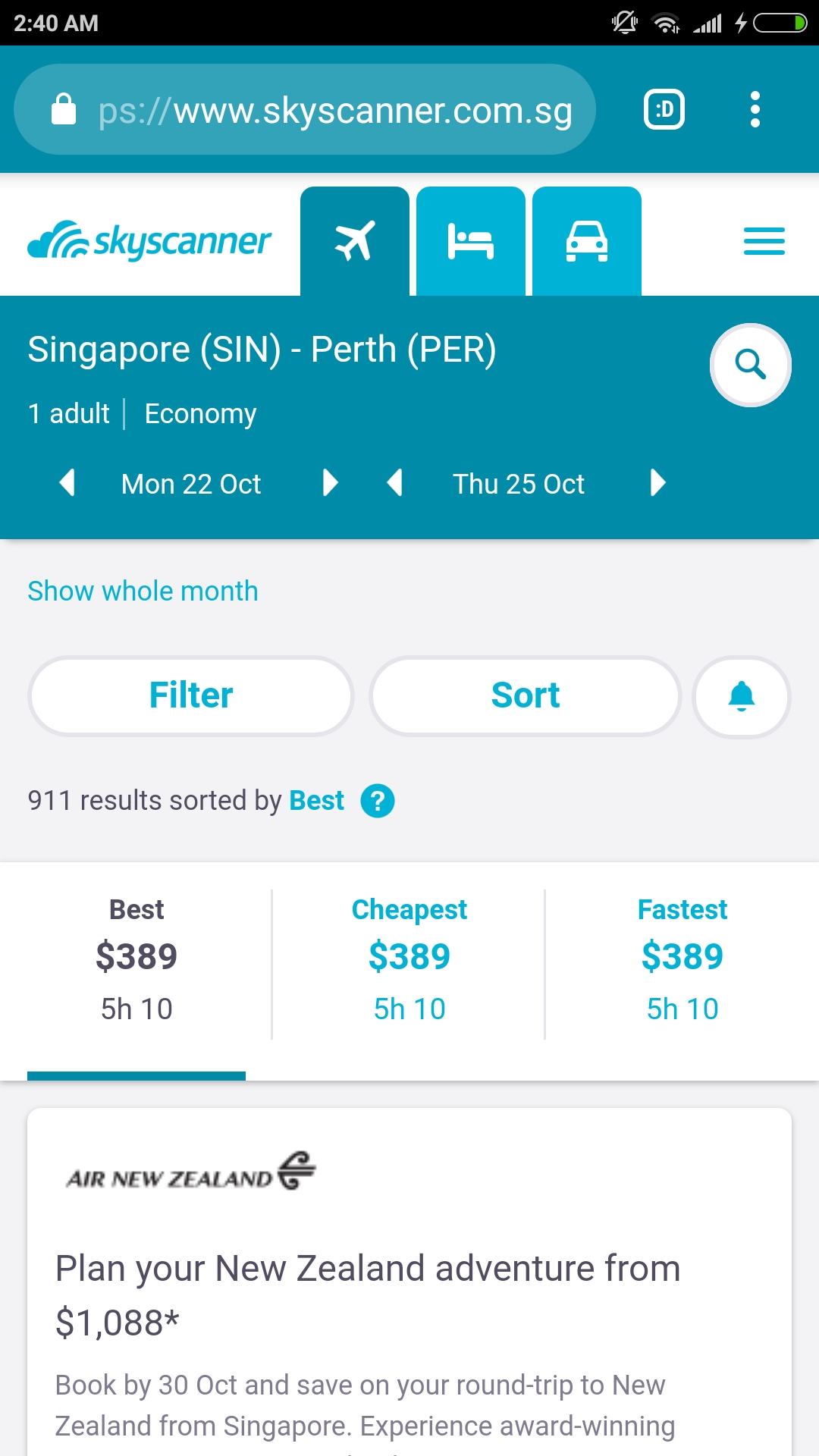Go to previous departure date

[67, 483]
